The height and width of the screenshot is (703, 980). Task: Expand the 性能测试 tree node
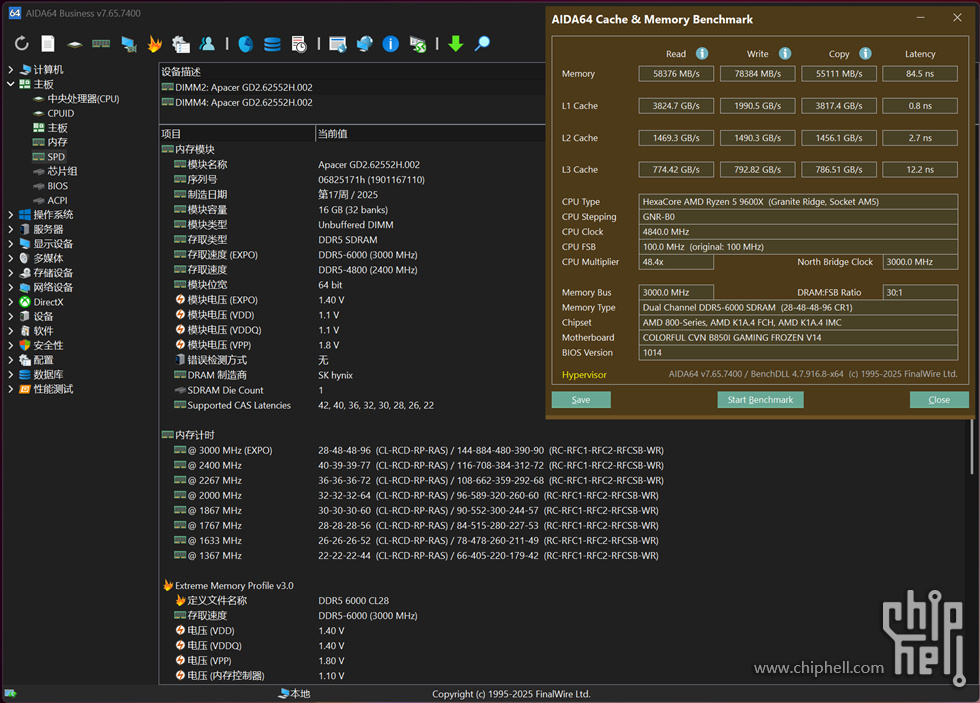tap(11, 389)
